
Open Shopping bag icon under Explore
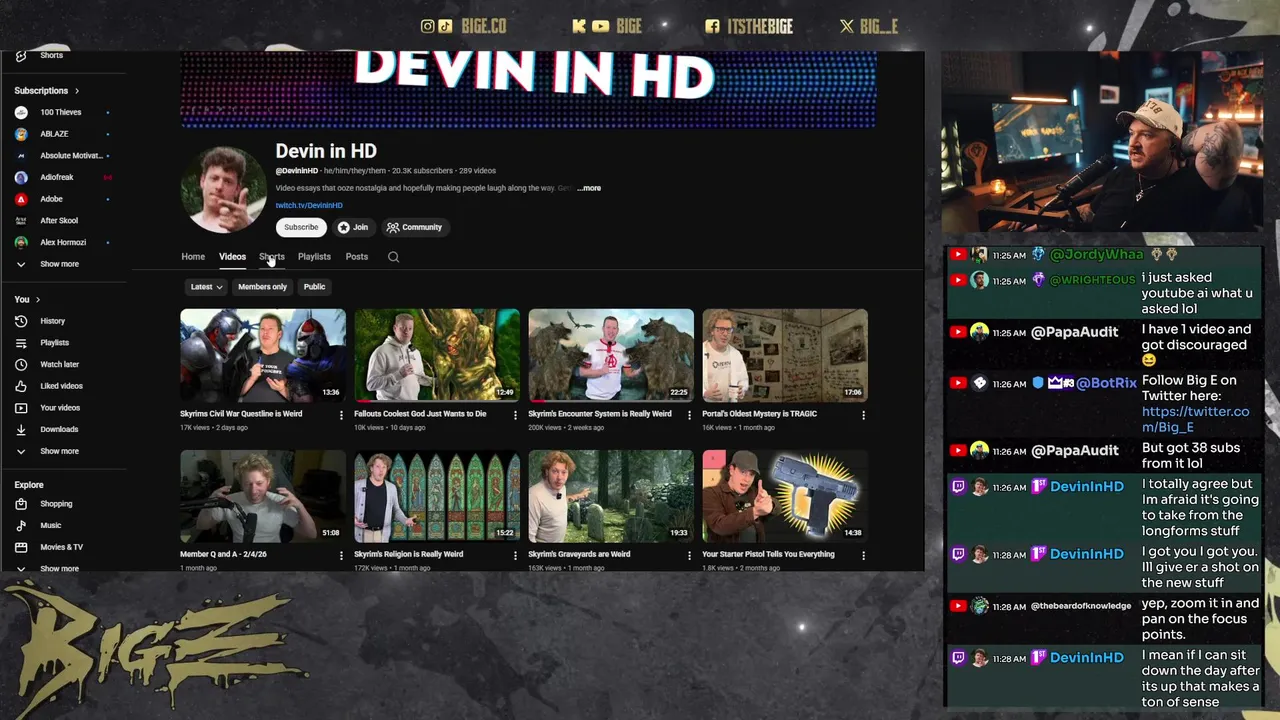point(21,504)
